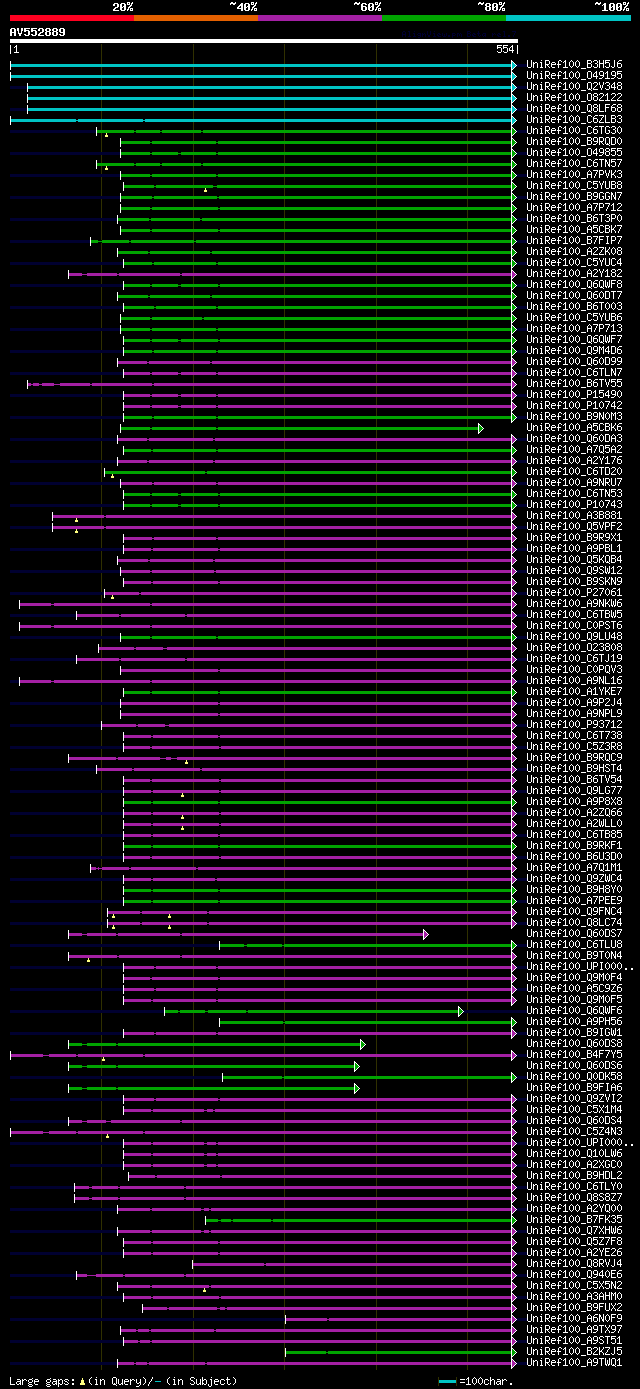The width and height of the screenshot is (640, 1389).
Task: Click the white query sequence bar under AV552889
Action: point(263,41)
